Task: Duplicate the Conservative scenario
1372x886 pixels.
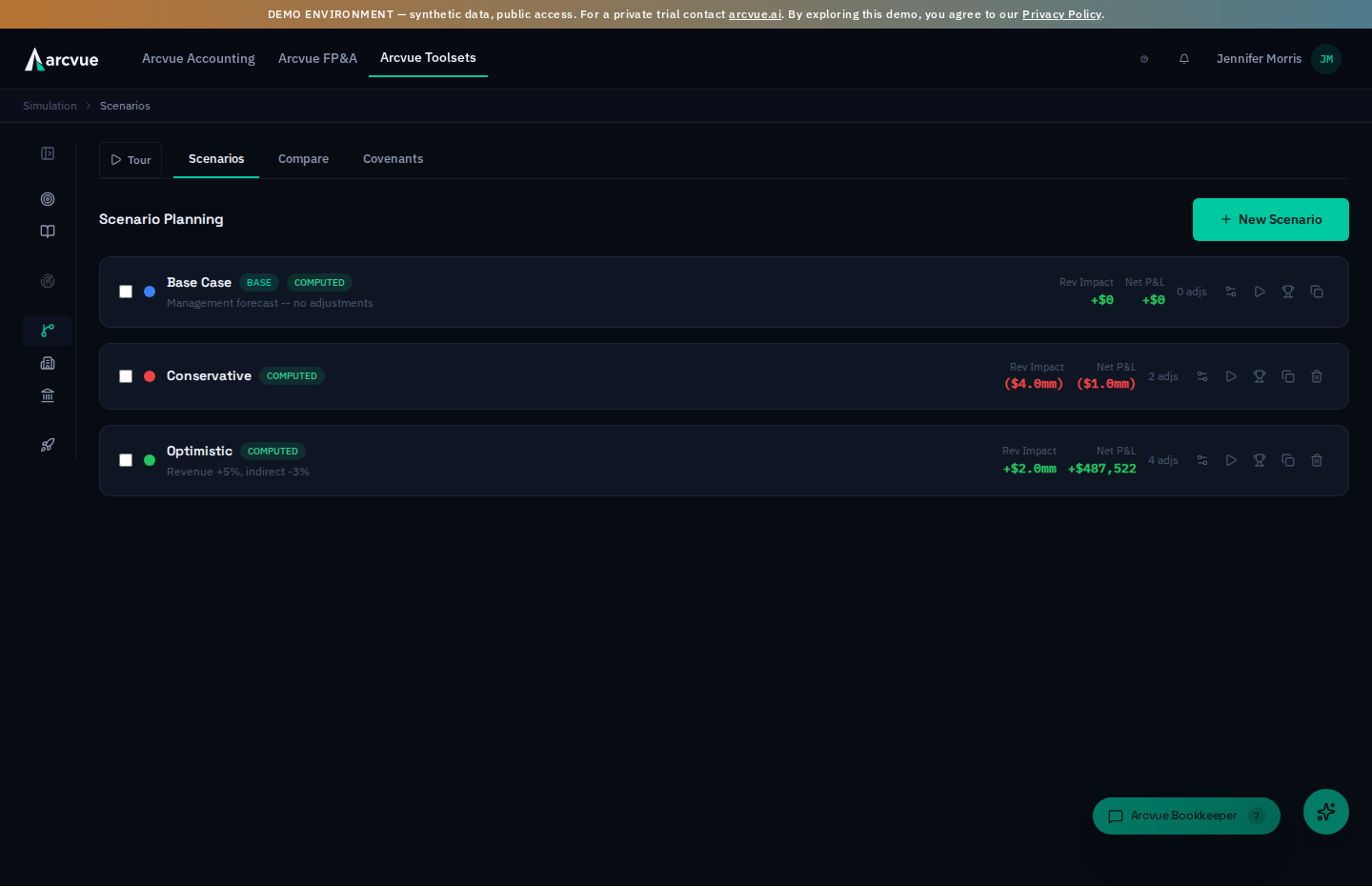Action: (1288, 376)
